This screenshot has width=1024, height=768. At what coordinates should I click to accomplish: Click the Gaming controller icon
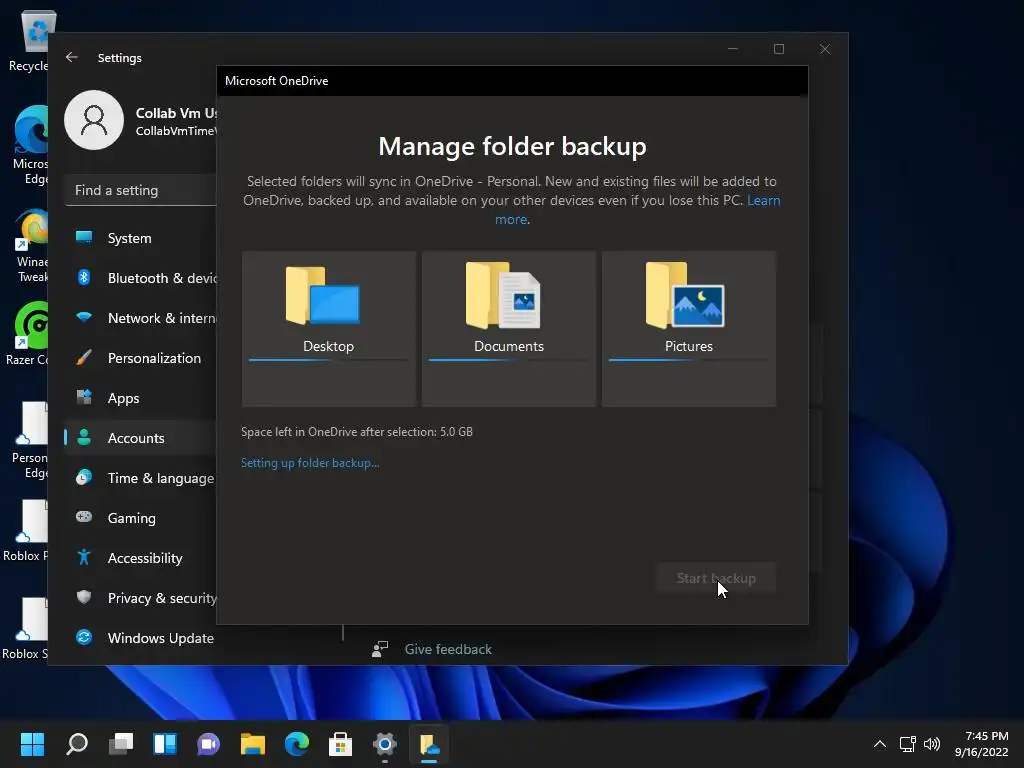point(84,517)
